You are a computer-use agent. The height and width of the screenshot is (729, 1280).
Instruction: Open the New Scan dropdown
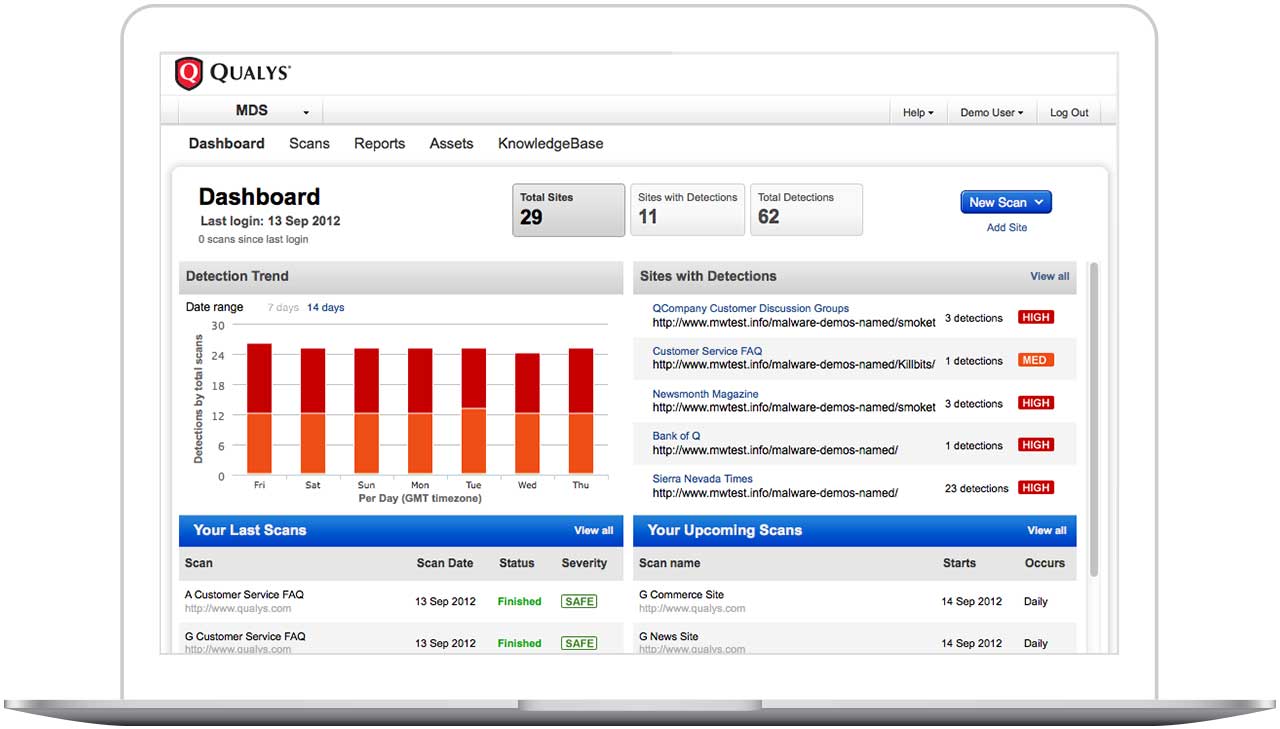pos(1005,202)
